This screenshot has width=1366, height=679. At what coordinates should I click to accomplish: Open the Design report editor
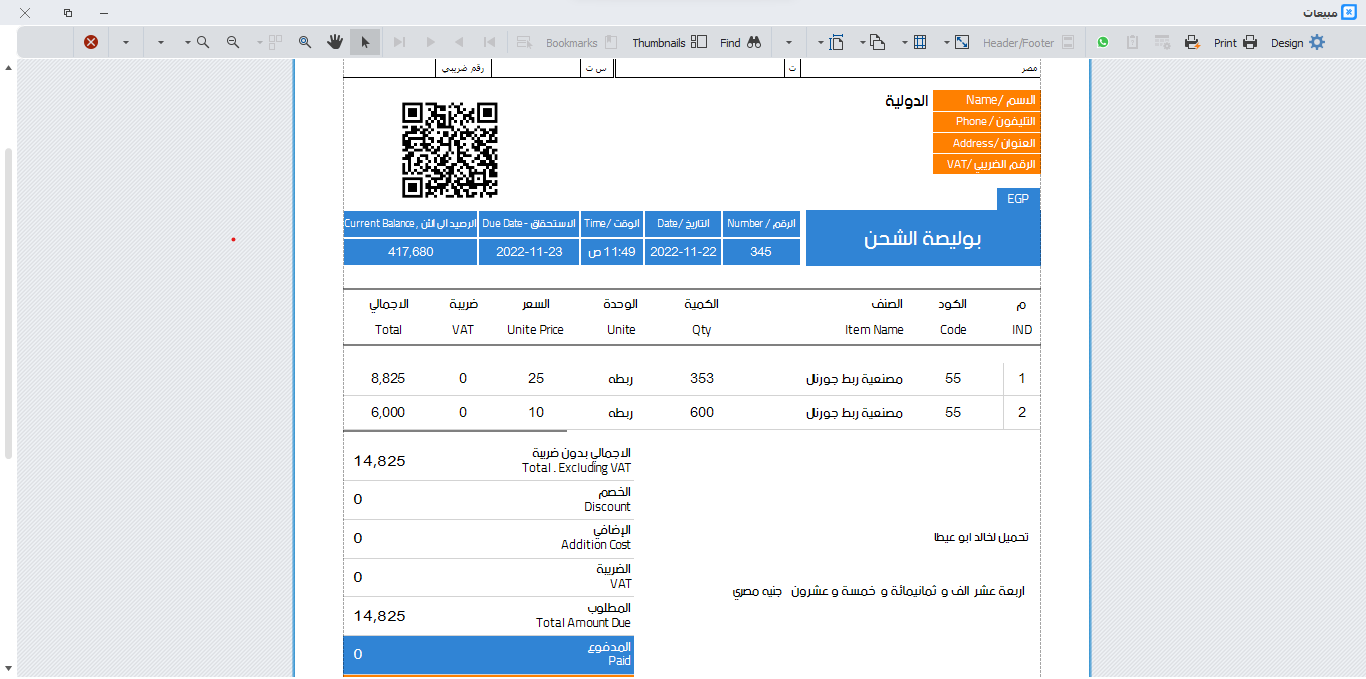pos(1297,43)
